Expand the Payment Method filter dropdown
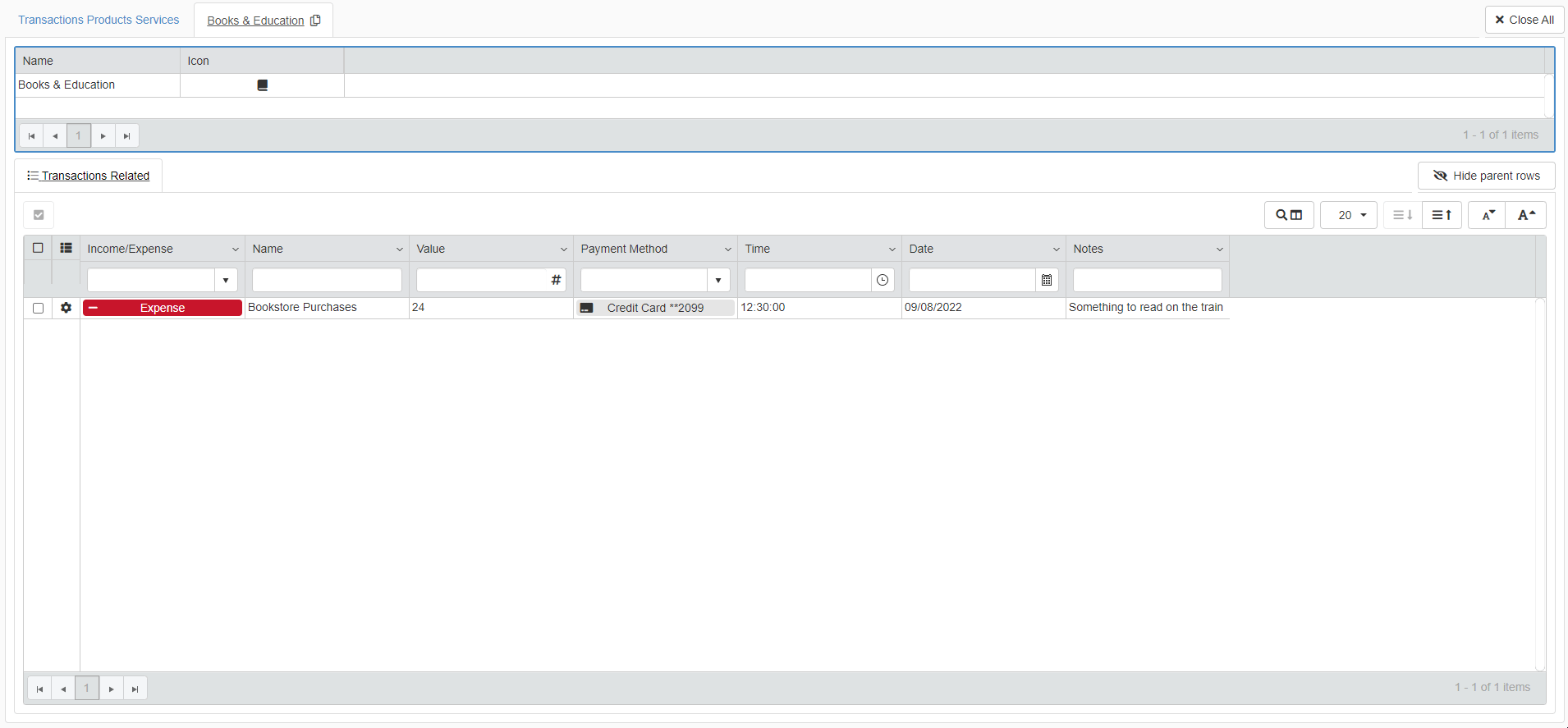The height and width of the screenshot is (728, 1568). 718,280
